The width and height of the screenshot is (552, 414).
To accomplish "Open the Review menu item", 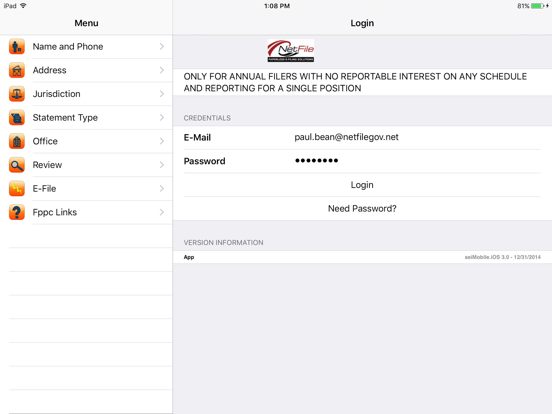I will pos(86,165).
